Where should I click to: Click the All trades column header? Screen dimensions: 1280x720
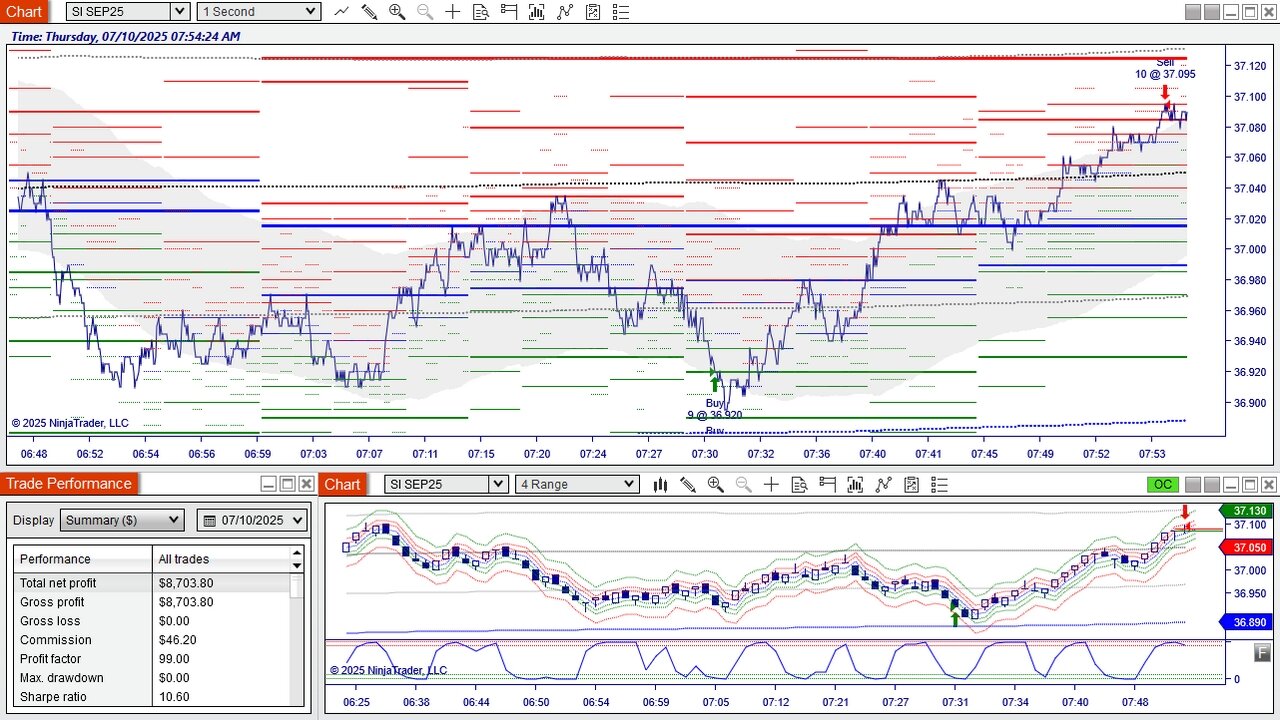click(221, 559)
